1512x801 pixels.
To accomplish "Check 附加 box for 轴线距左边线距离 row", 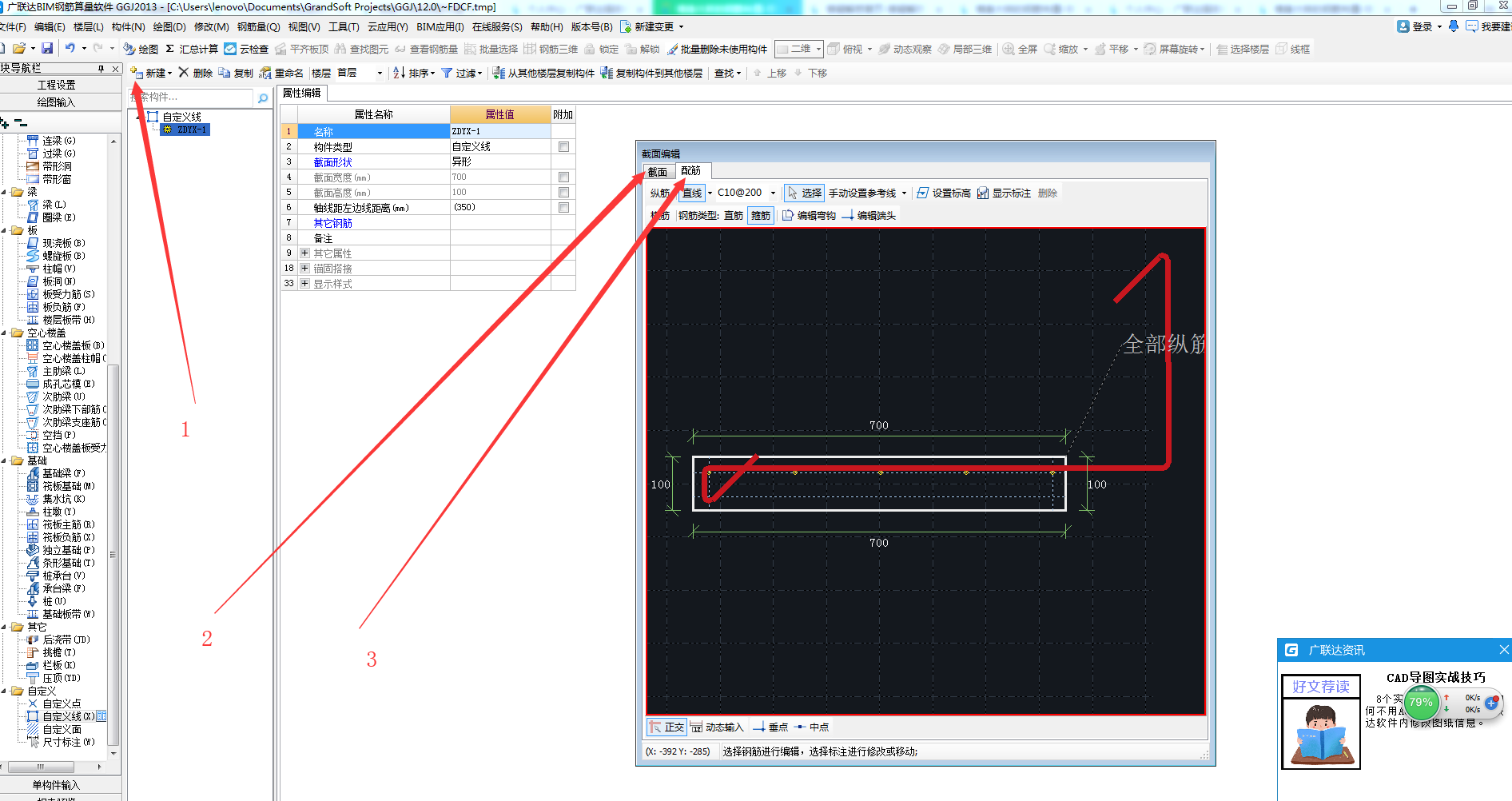I will [x=563, y=207].
